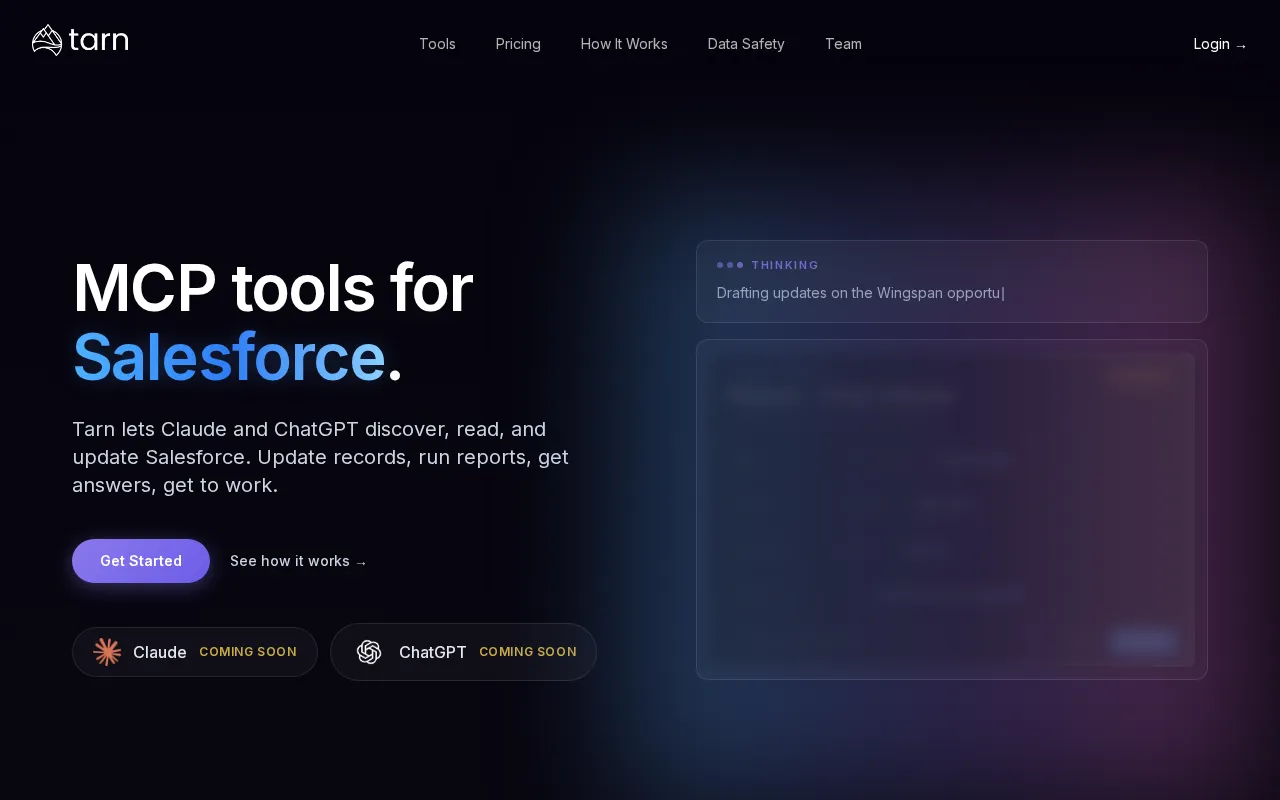
Task: Open the Data Safety nav item
Action: point(746,44)
